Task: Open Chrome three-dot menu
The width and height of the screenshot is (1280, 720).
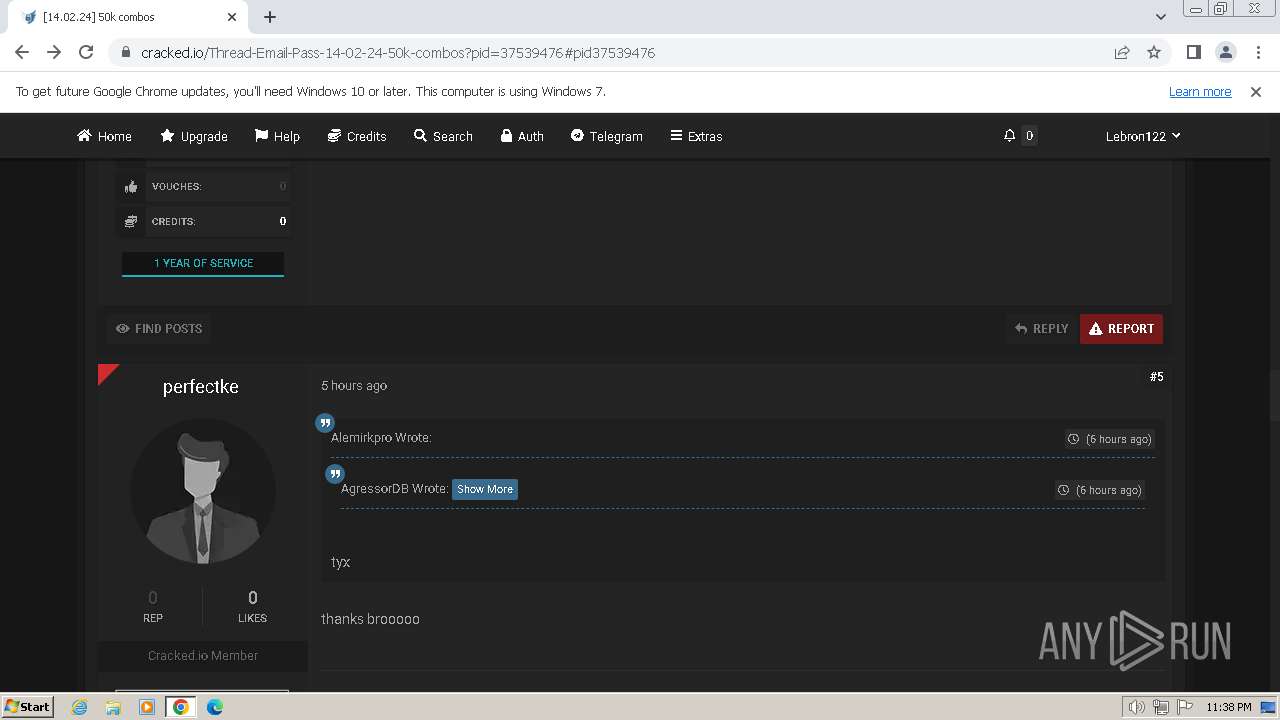Action: tap(1257, 52)
